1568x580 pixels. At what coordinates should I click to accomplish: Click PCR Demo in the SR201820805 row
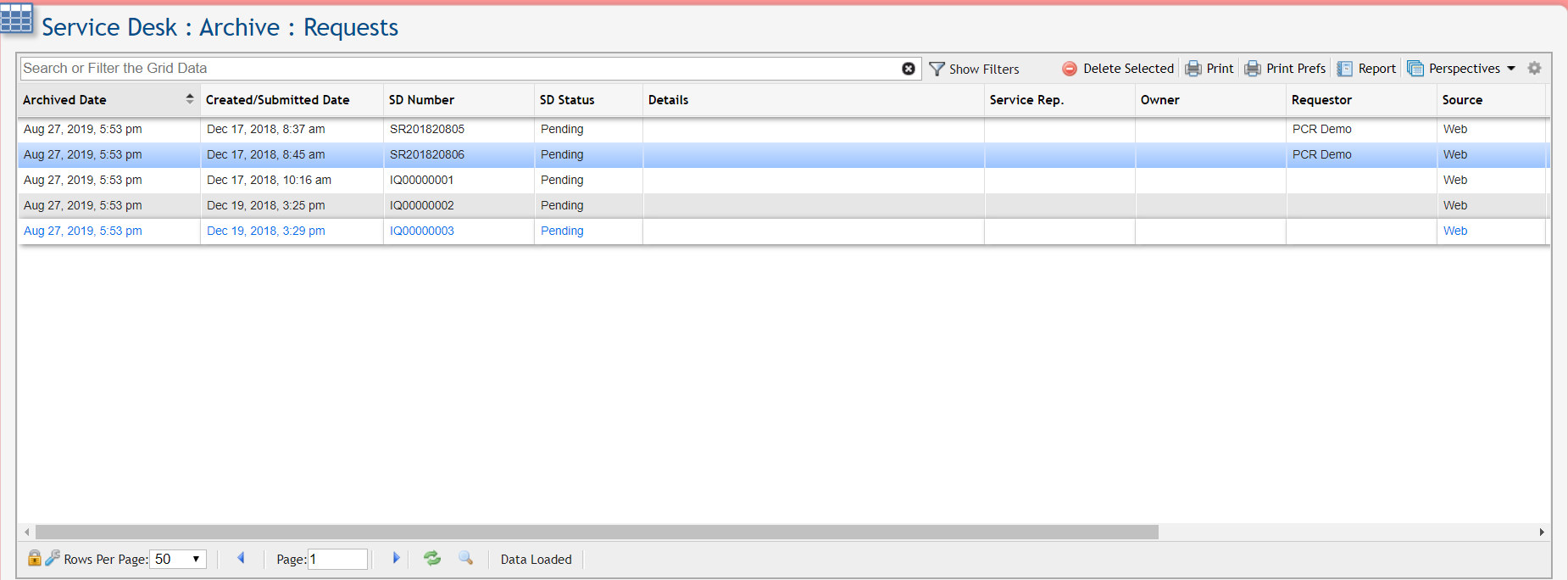point(1321,129)
